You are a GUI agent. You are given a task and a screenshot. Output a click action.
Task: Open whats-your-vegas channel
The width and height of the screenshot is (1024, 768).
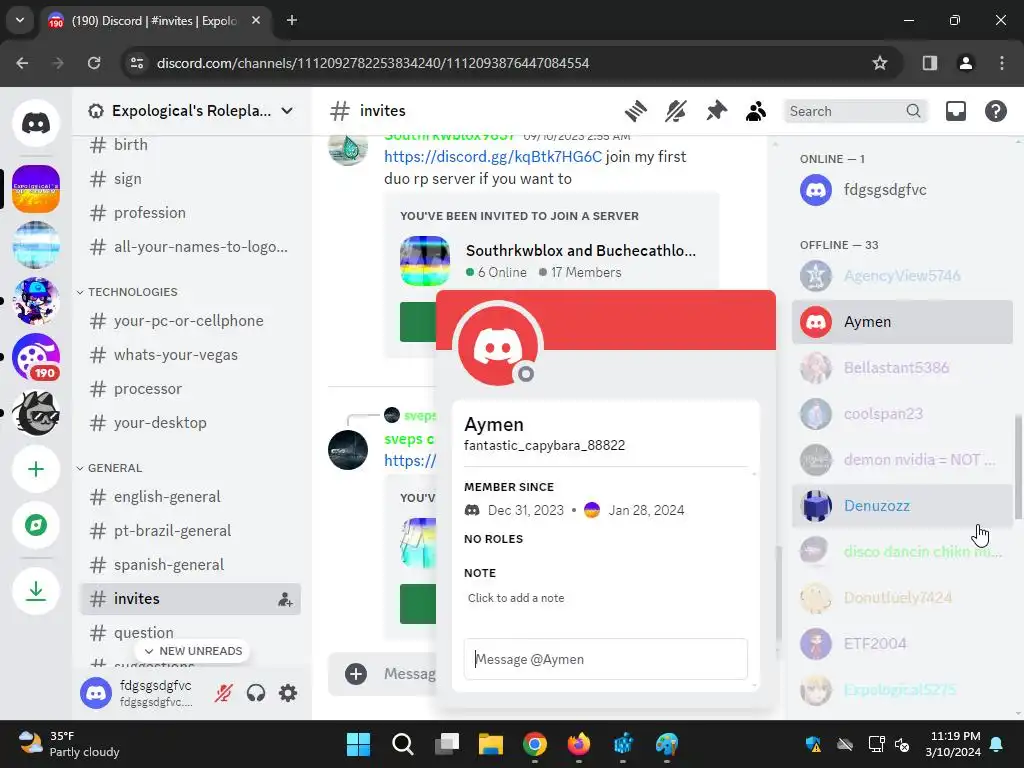[x=190, y=355]
